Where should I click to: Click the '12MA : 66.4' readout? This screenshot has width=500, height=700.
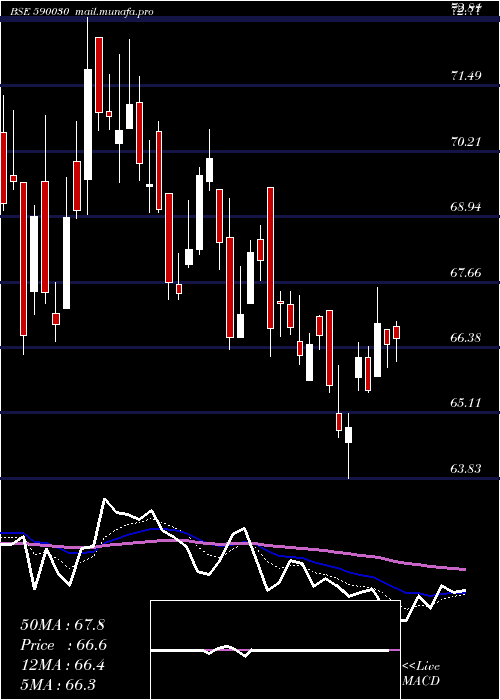tap(62, 665)
